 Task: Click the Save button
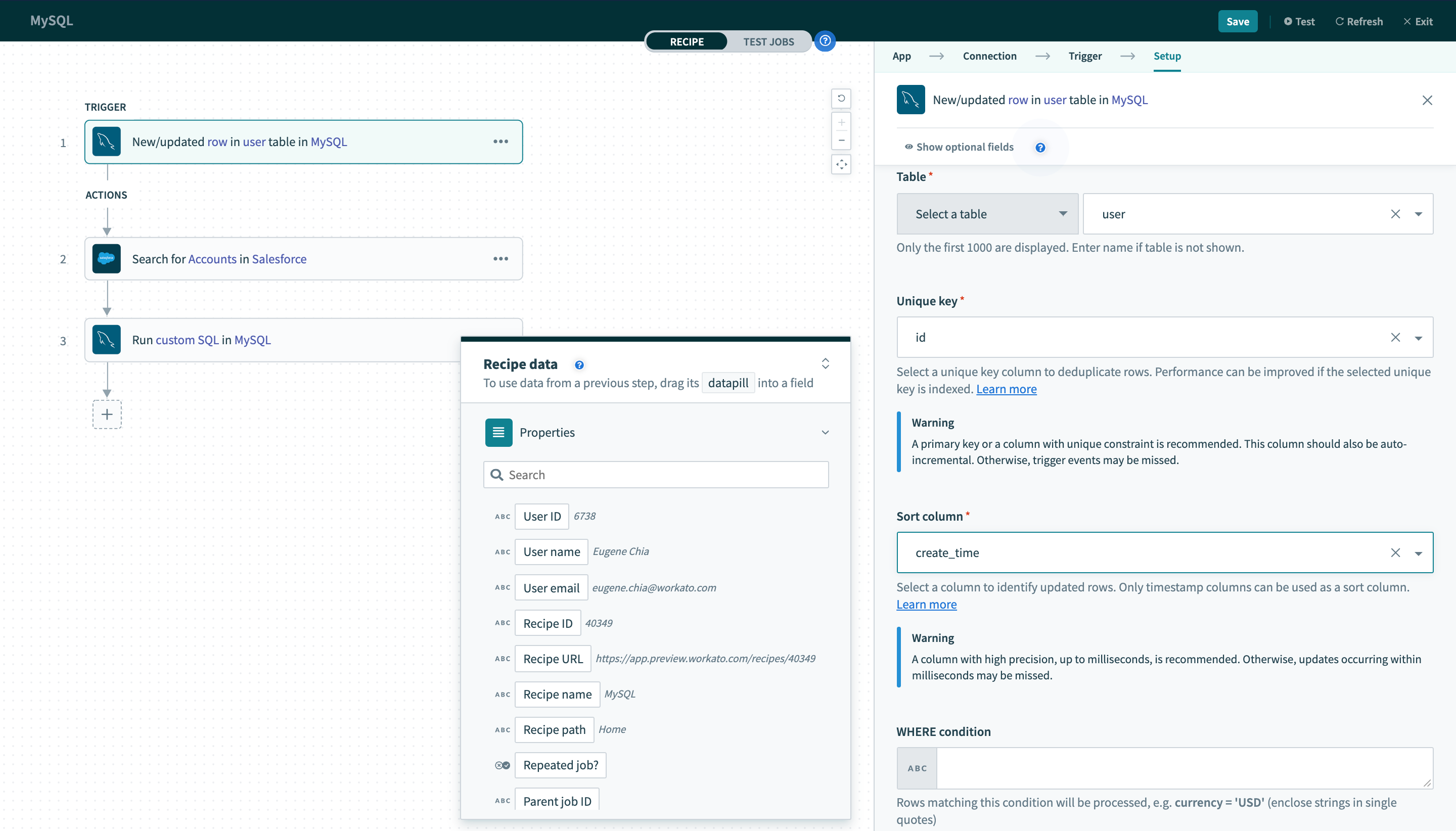1237,20
